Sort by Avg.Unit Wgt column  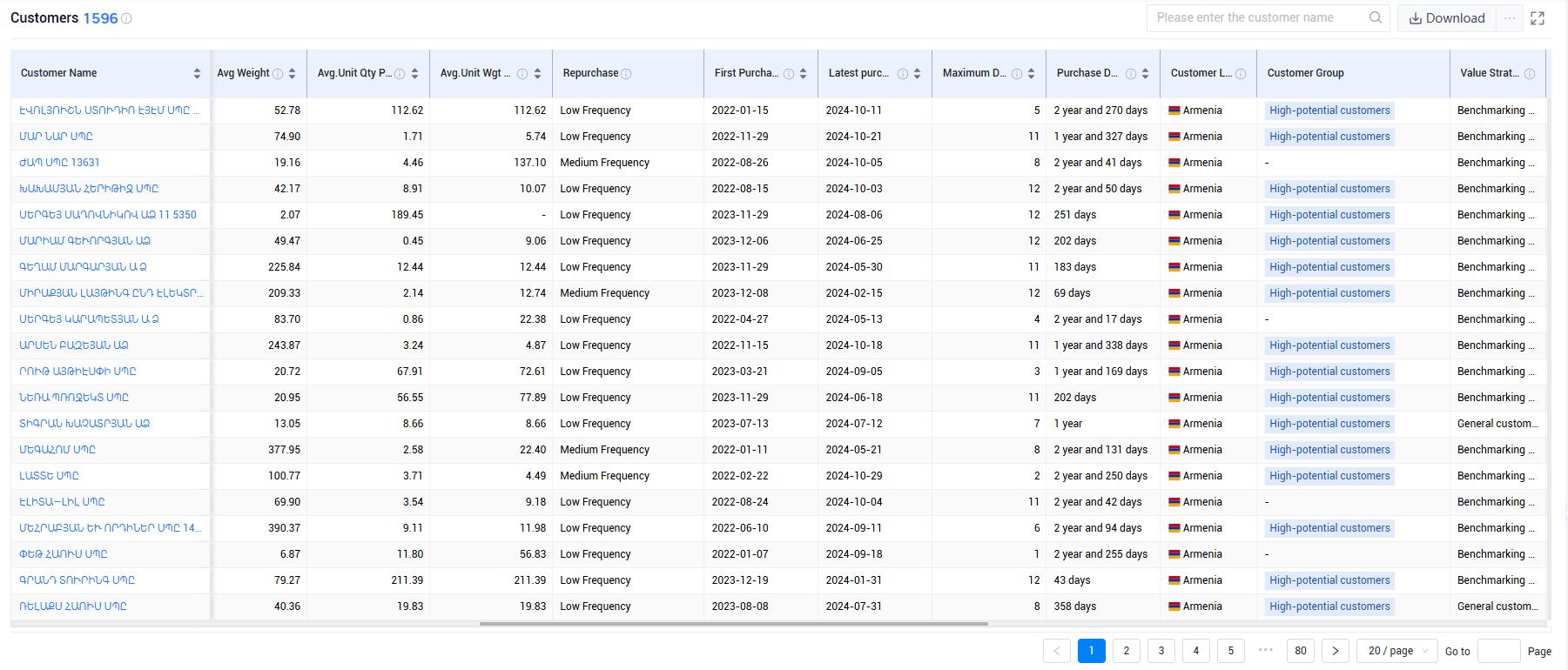(537, 73)
